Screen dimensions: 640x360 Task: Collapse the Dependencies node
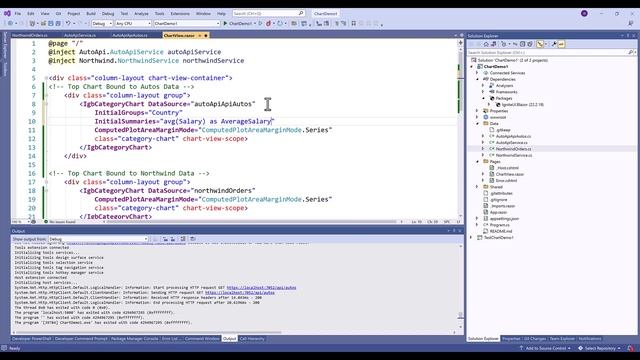[478, 79]
